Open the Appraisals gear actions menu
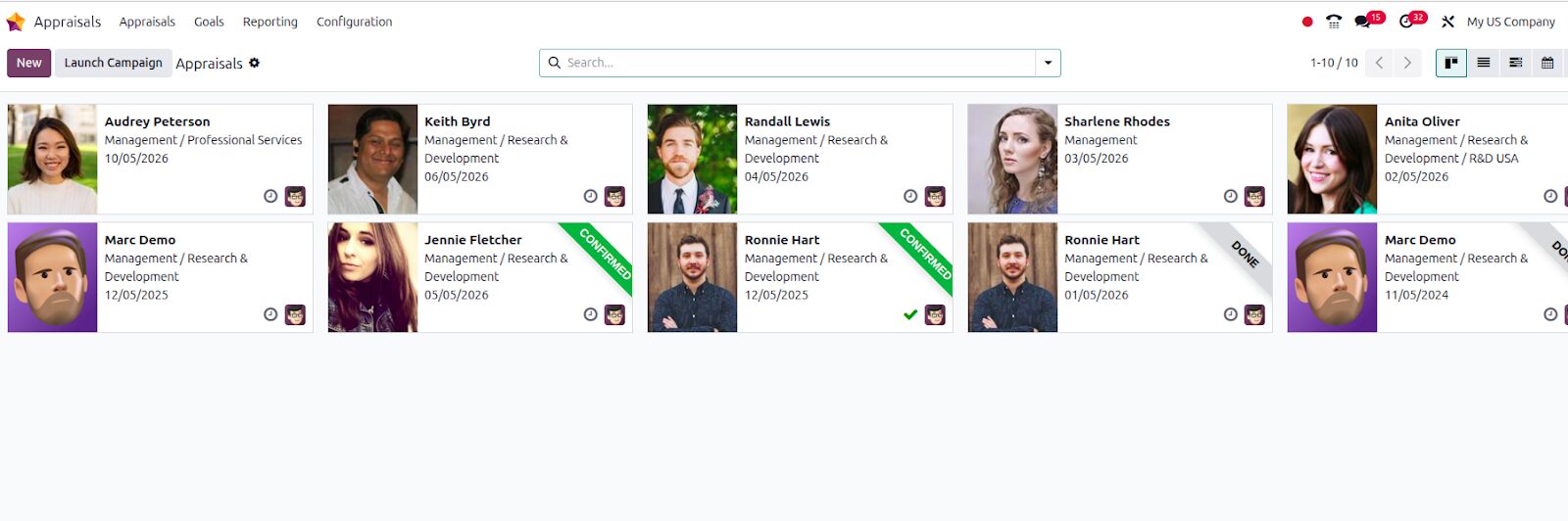The width and height of the screenshot is (1568, 521). [255, 63]
